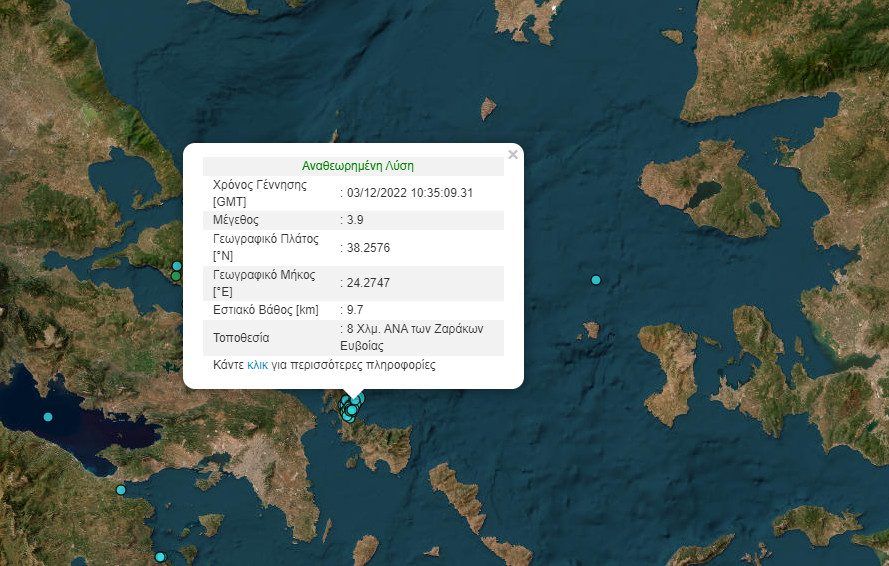
Task: Click the cyan marker at the bottom edge of the map
Action: [x=159, y=557]
